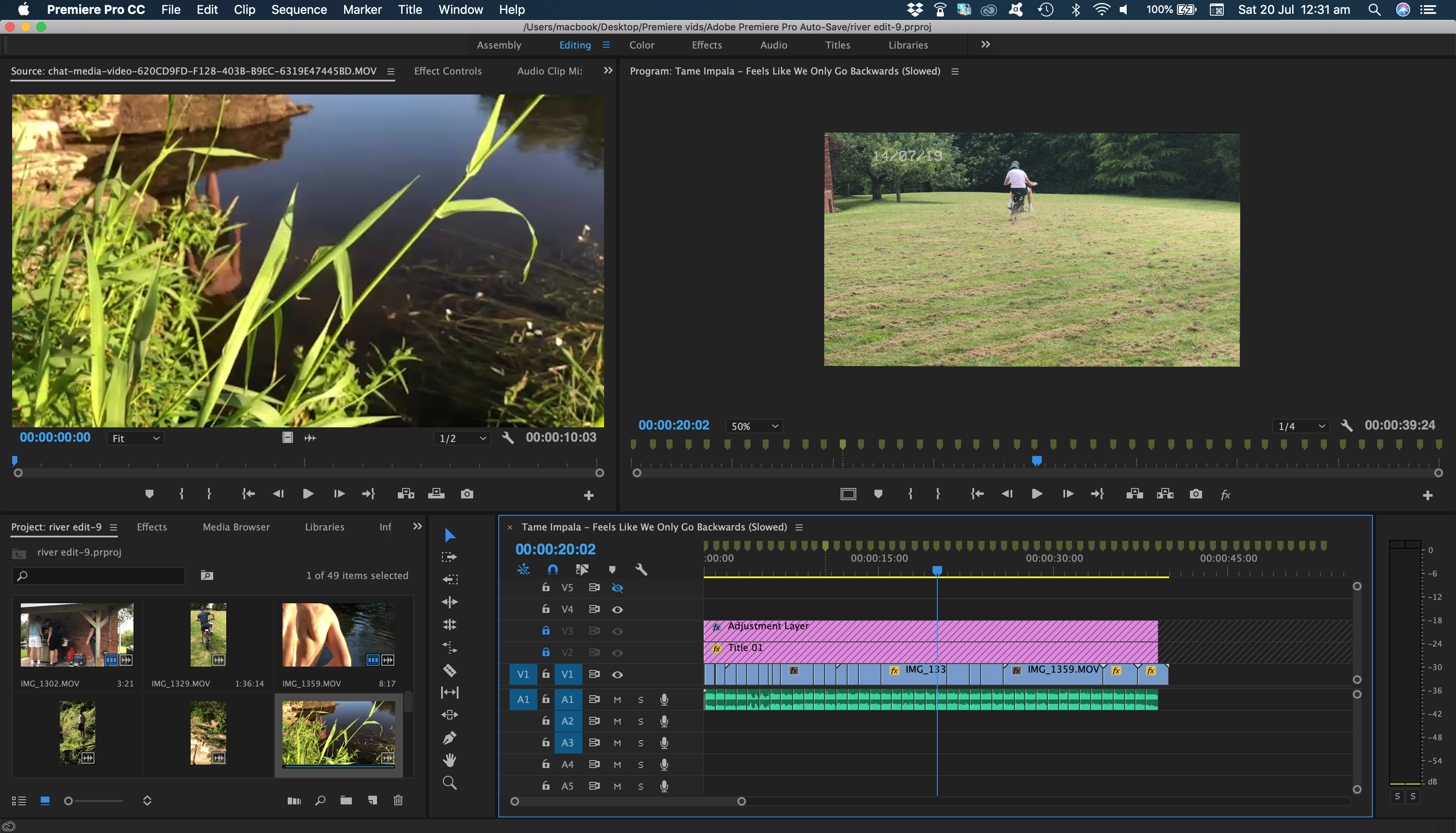Click Lift button in Program monitor
This screenshot has height=833, width=1456.
(x=1134, y=494)
